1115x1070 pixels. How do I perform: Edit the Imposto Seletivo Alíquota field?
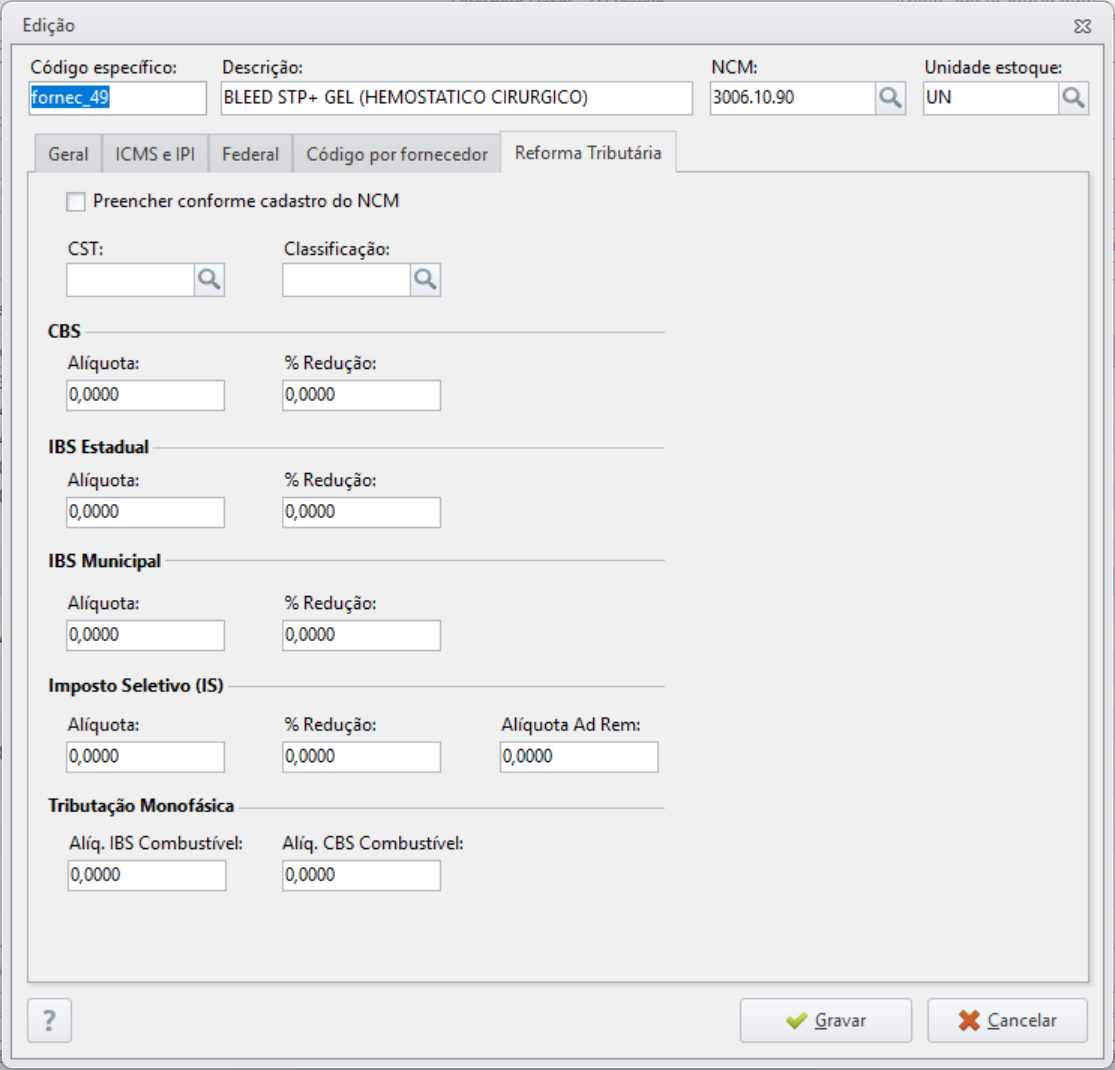coord(146,757)
